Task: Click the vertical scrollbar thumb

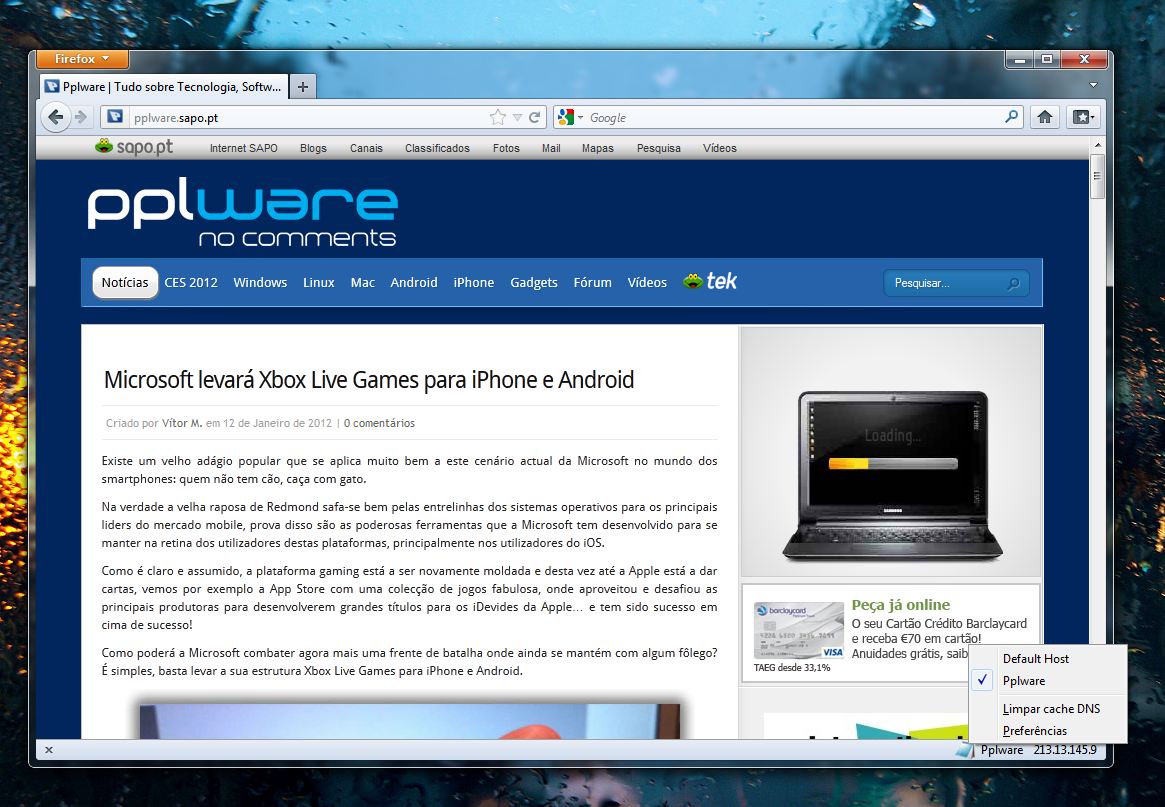Action: point(1097,176)
